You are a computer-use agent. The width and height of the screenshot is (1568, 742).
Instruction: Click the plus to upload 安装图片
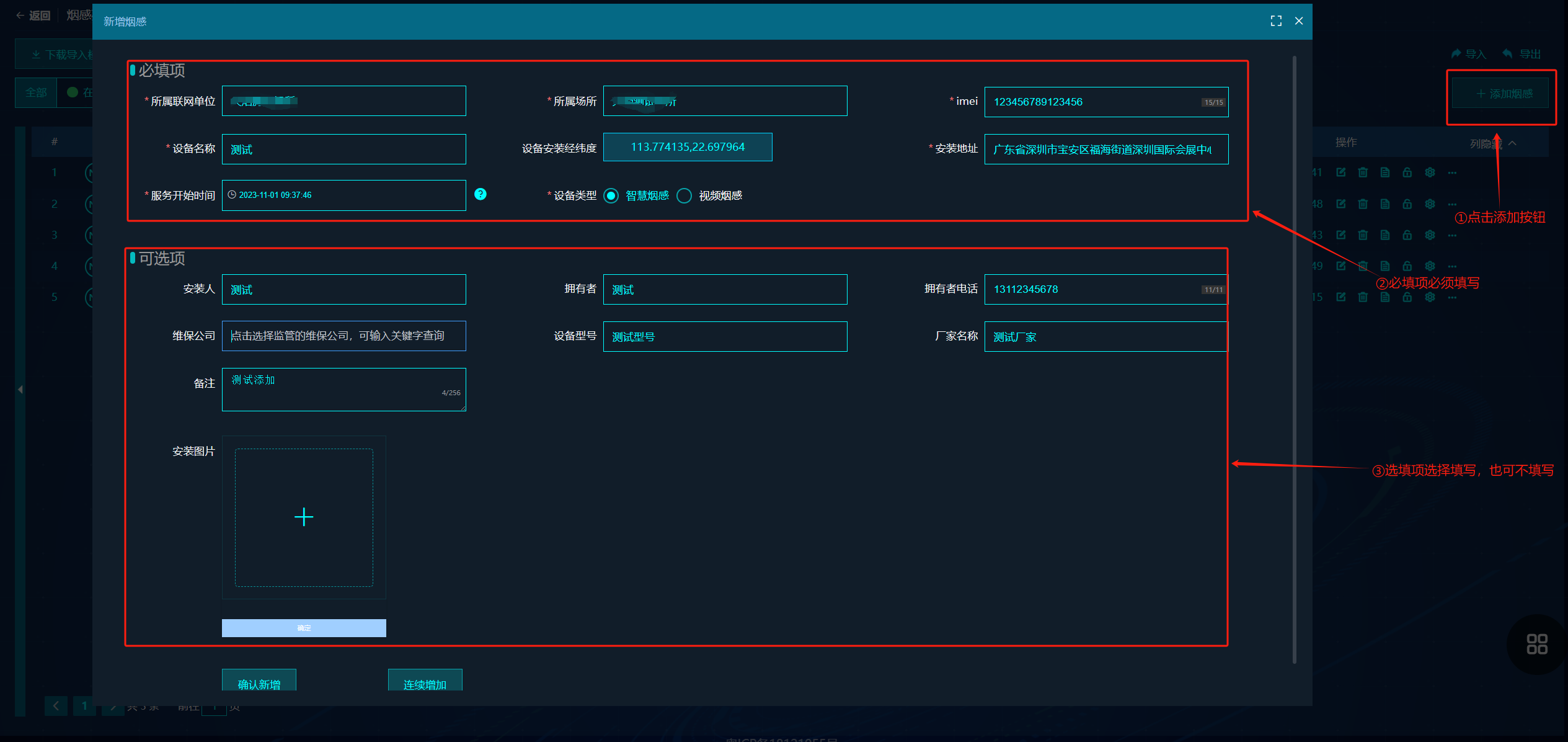pyautogui.click(x=304, y=517)
